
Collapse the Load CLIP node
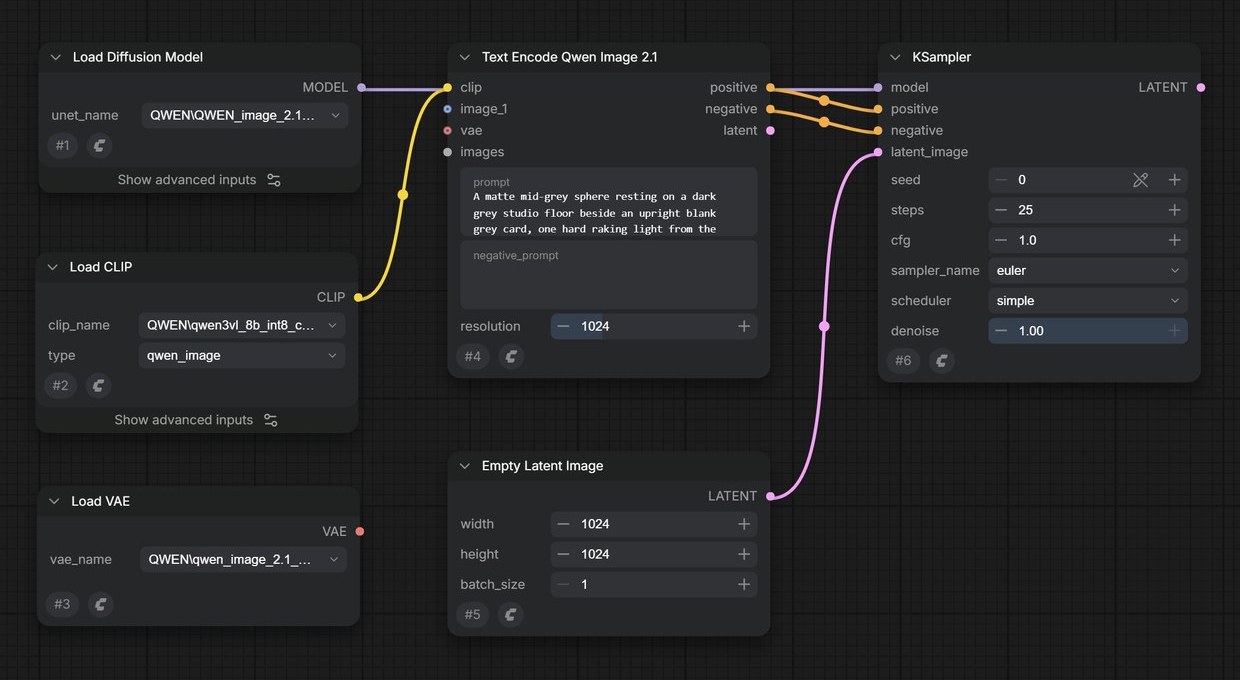[52, 267]
